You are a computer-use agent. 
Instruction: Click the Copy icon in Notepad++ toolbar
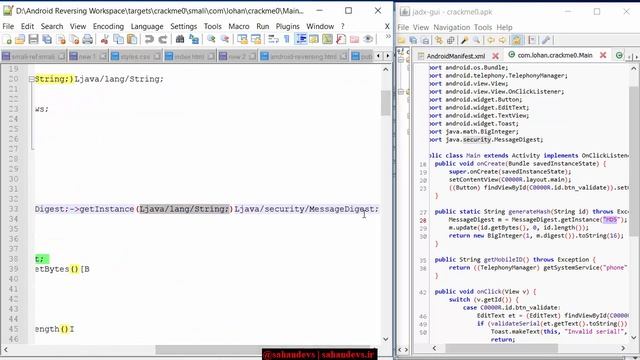[118, 39]
